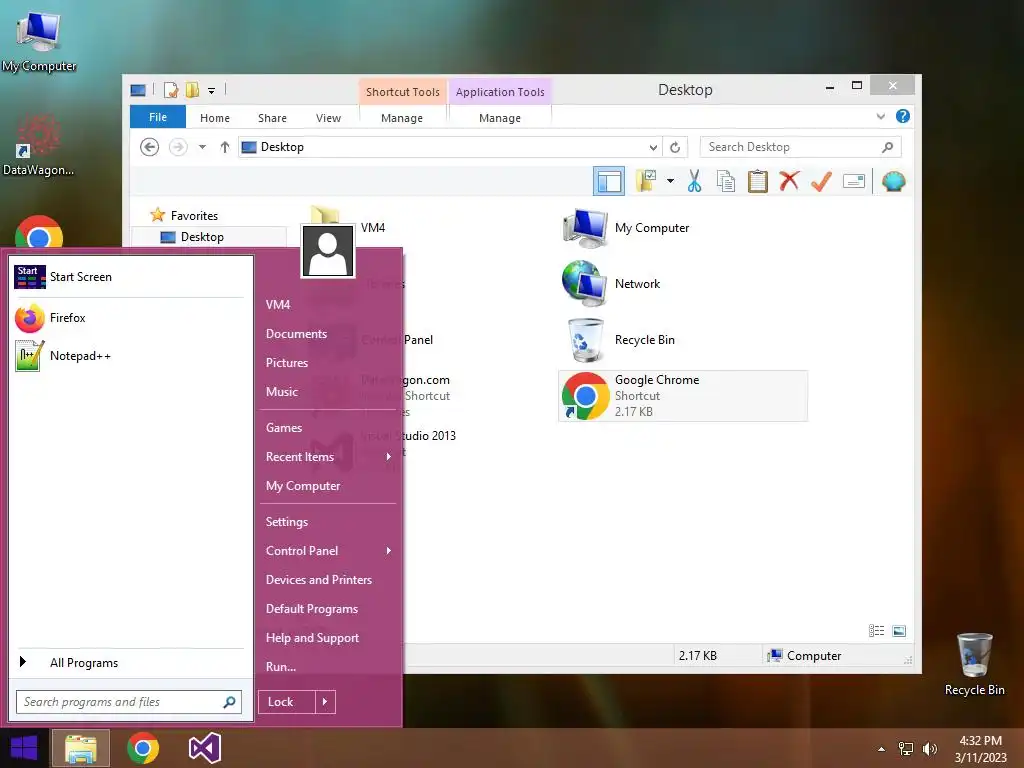This screenshot has width=1024, height=768.
Task: Click the Windows Start button
Action: click(x=24, y=748)
